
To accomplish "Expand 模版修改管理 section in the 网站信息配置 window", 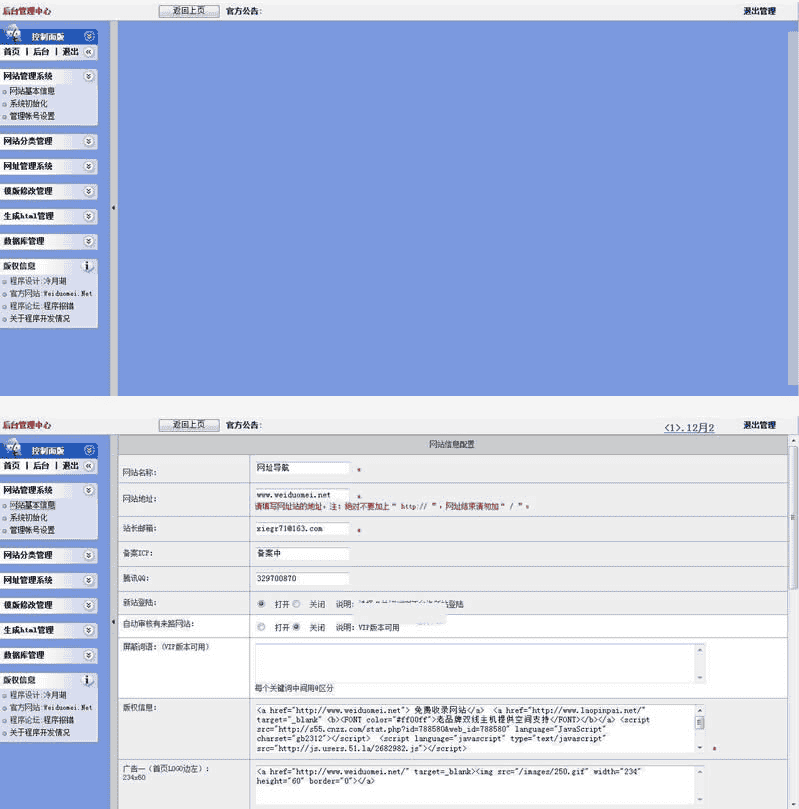I will tap(89, 605).
